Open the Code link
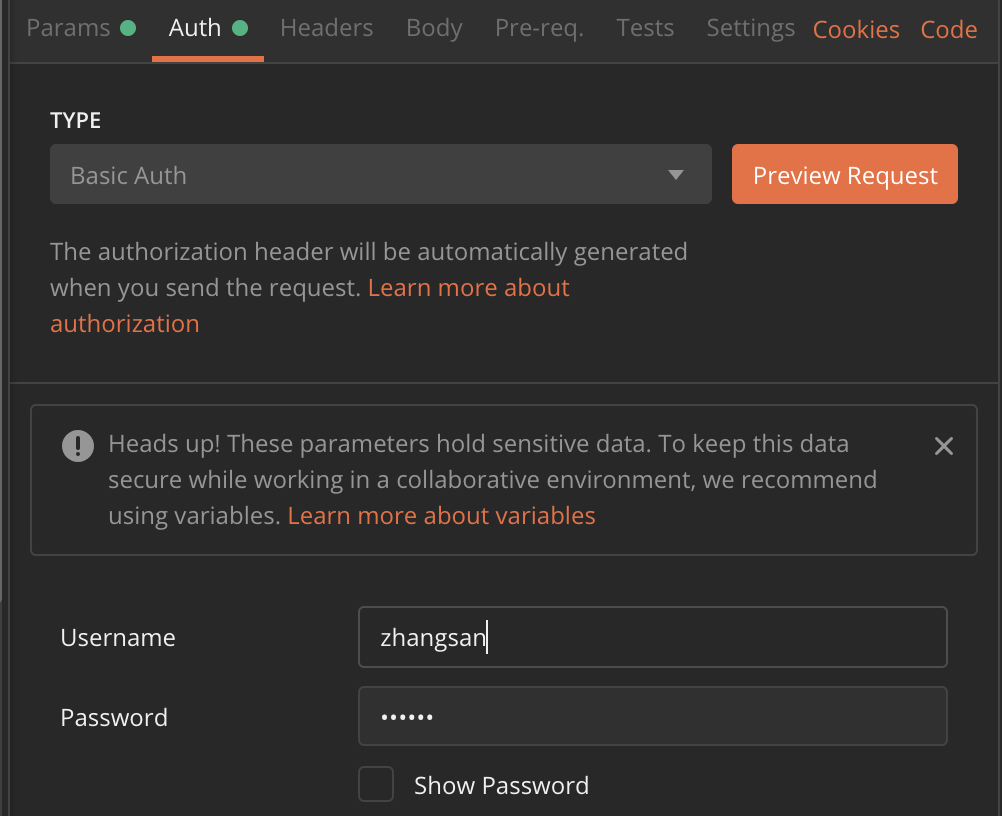 [948, 30]
